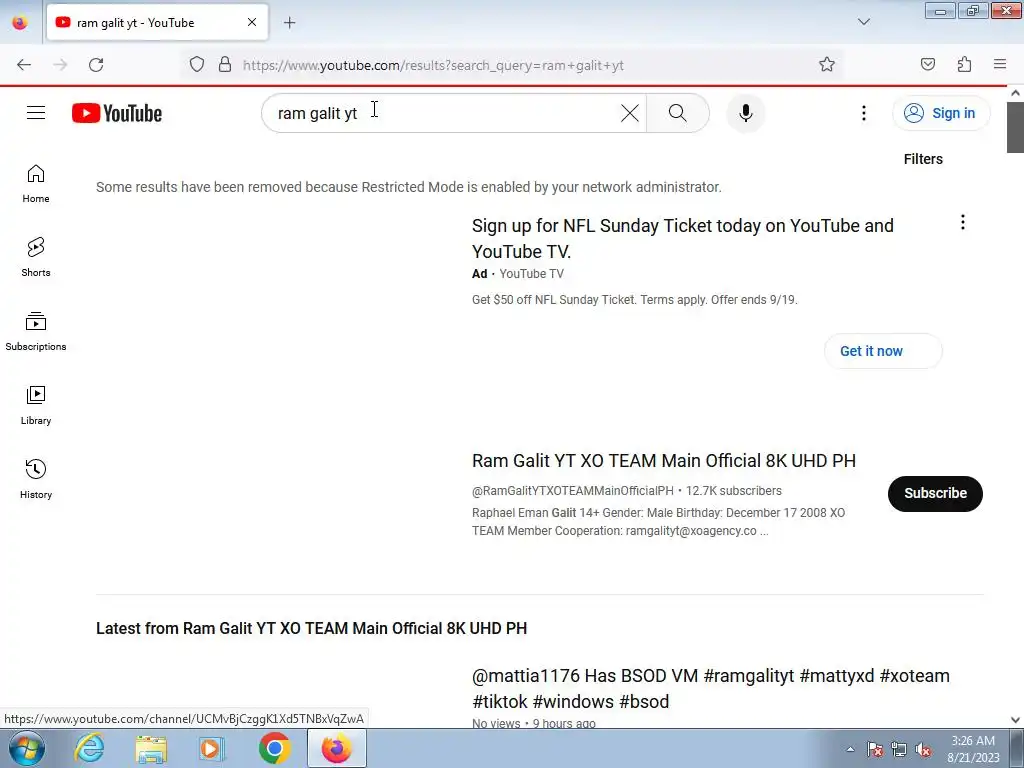The height and width of the screenshot is (768, 1024).
Task: Click Get it now ad button
Action: click(882, 351)
